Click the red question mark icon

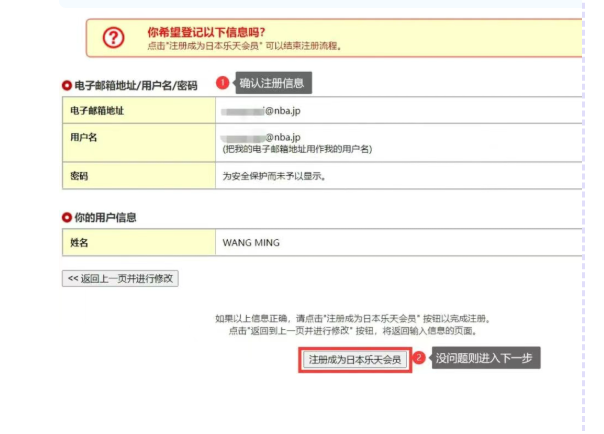pyautogui.click(x=113, y=38)
